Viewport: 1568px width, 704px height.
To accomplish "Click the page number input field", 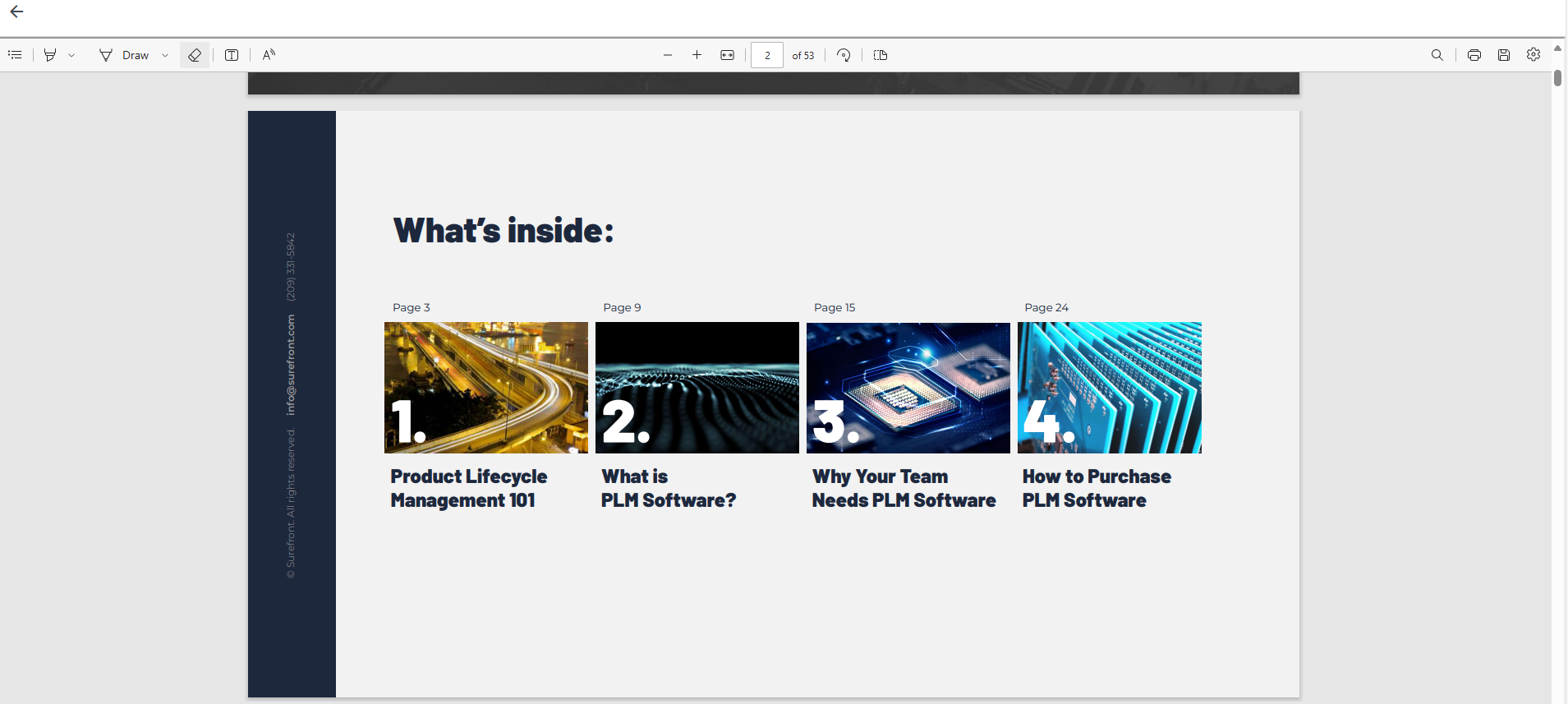I will pyautogui.click(x=767, y=55).
